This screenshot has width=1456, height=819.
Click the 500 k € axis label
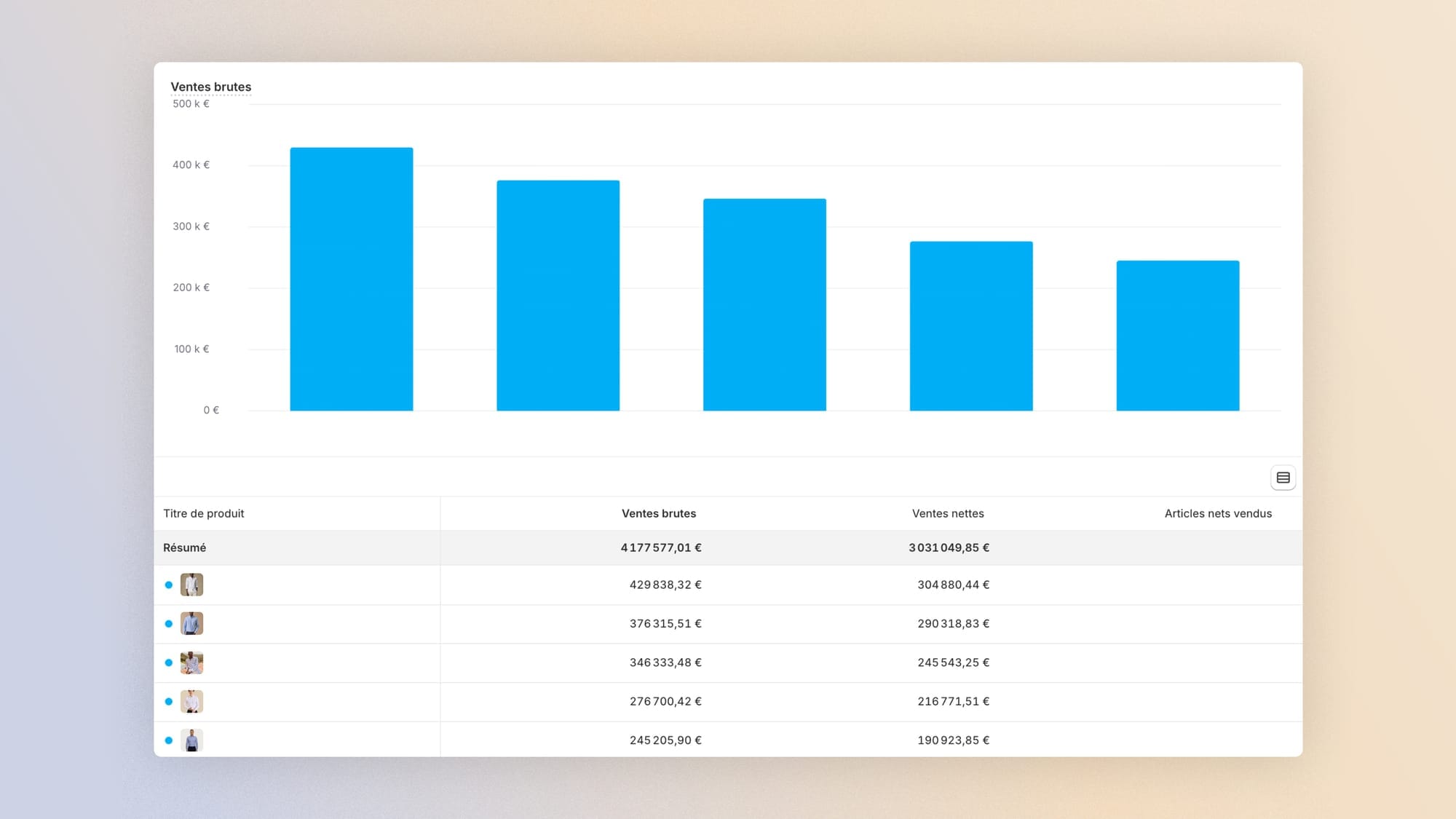(191, 103)
